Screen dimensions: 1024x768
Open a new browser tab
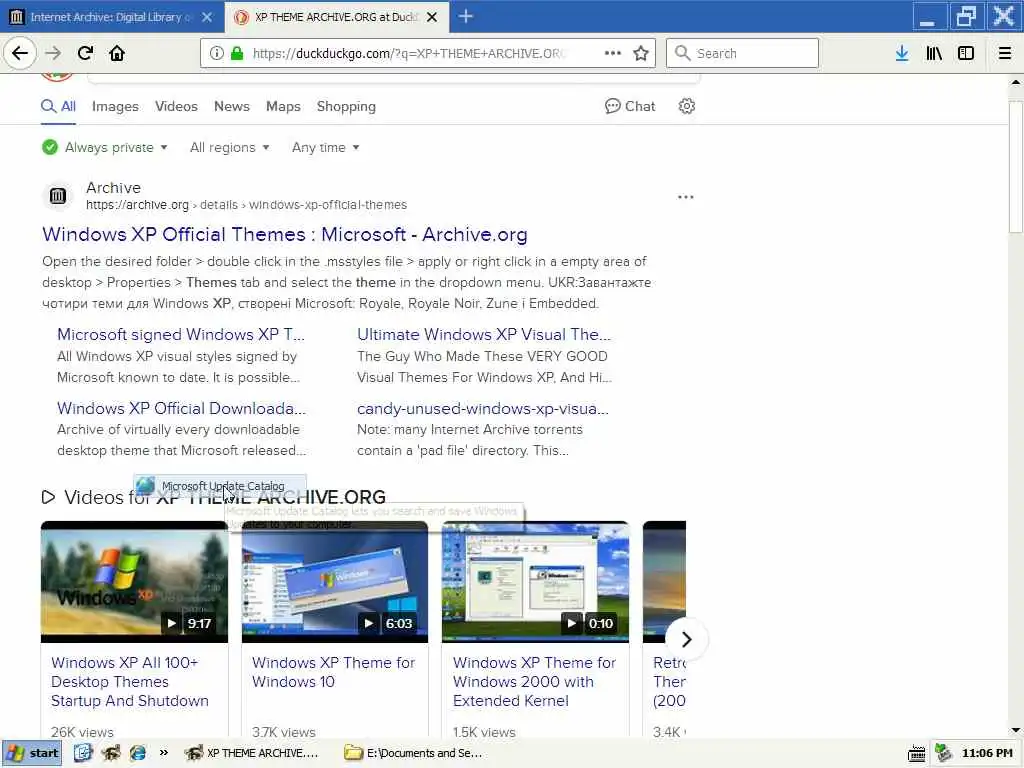pyautogui.click(x=466, y=16)
